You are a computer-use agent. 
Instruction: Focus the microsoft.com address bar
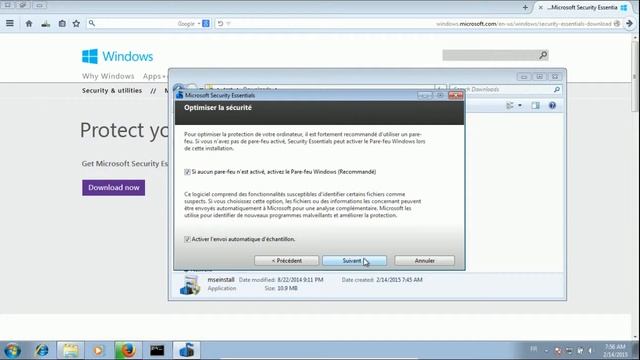[x=524, y=24]
